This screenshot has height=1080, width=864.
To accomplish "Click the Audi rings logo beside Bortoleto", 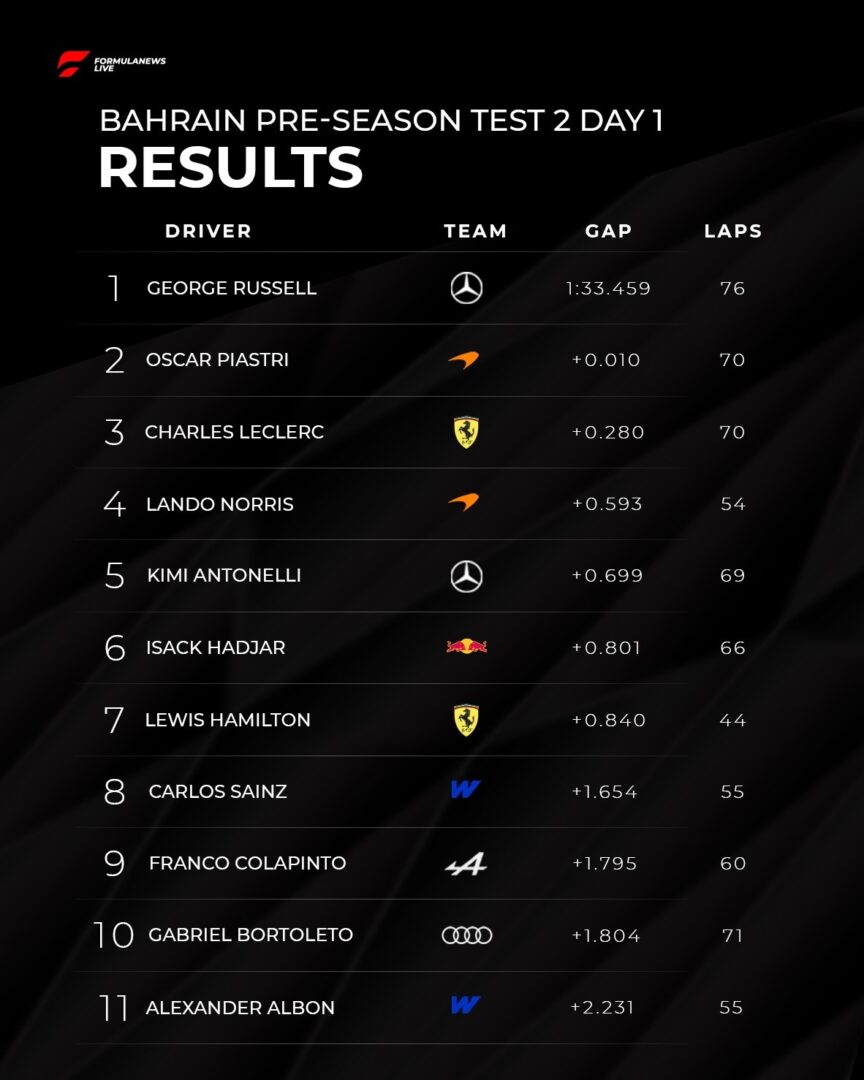I will (467, 935).
